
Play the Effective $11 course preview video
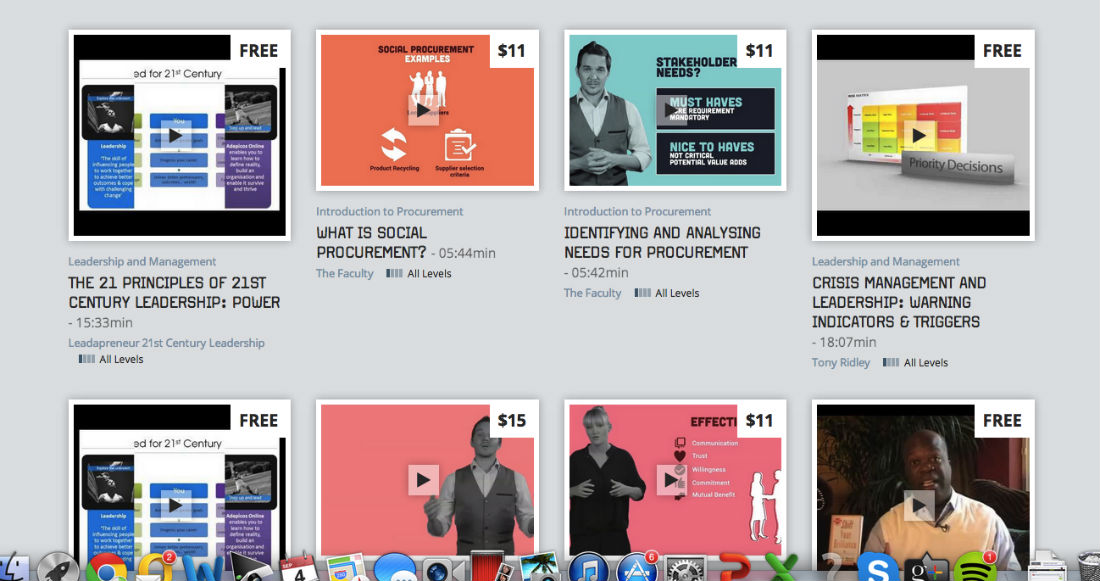click(672, 479)
